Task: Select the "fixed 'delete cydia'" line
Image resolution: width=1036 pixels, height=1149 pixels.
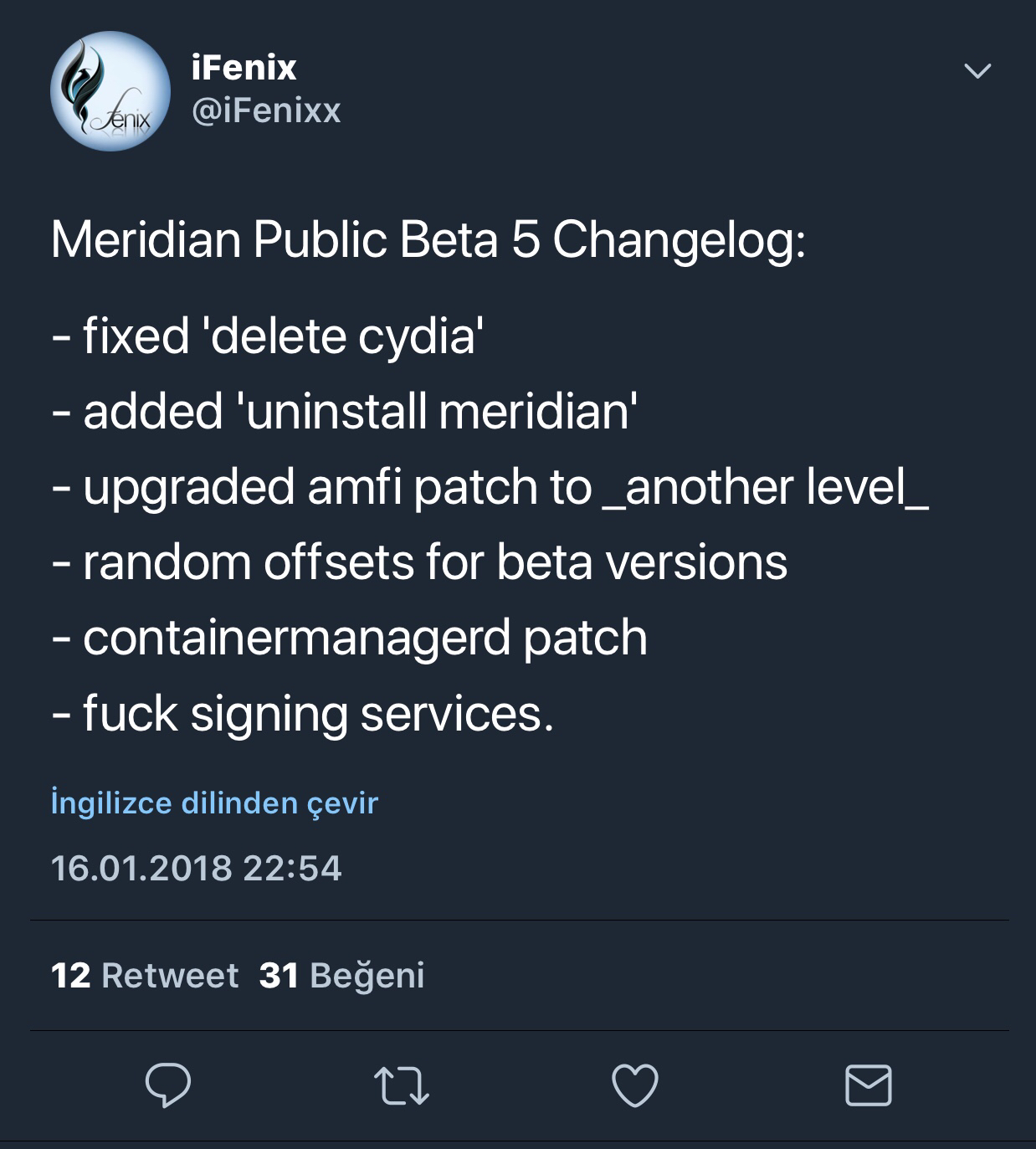Action: [x=269, y=336]
